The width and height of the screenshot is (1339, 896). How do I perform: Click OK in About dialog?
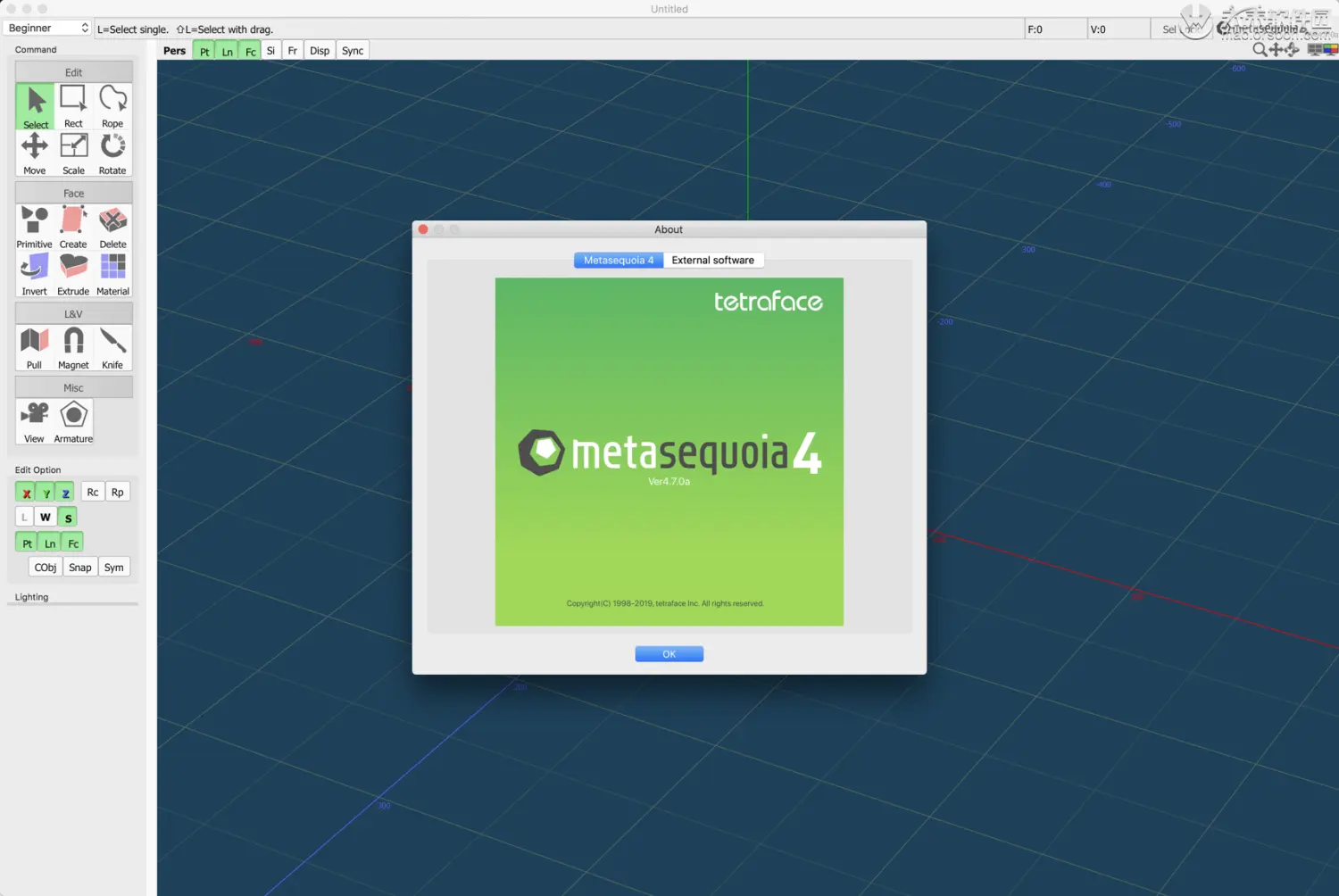(x=669, y=654)
